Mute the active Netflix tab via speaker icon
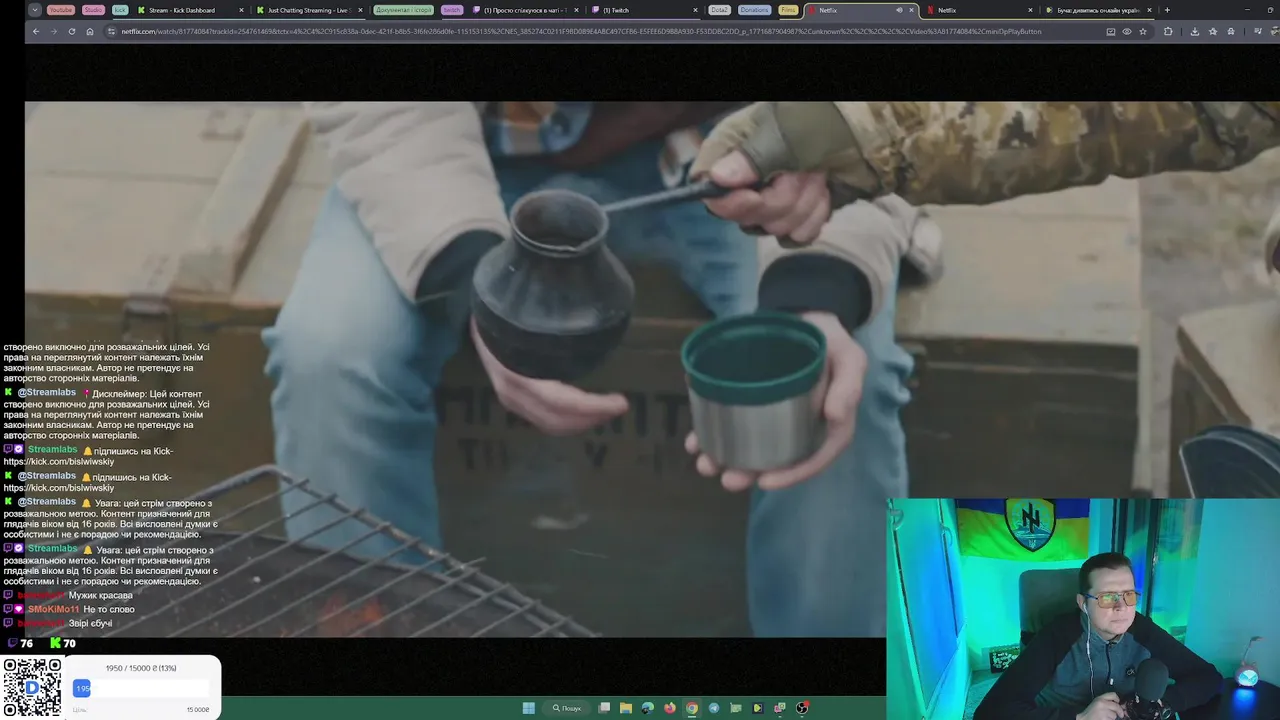The width and height of the screenshot is (1280, 720). click(x=899, y=10)
